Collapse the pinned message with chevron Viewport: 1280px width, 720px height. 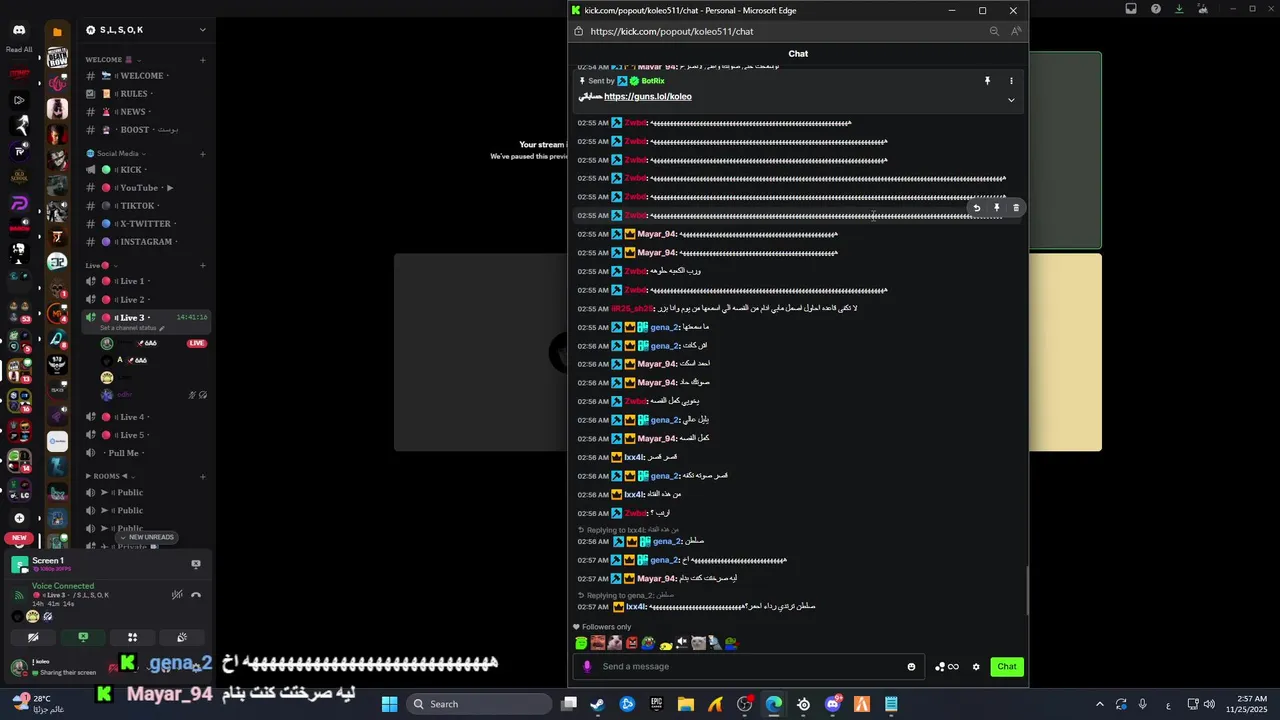pos(1011,100)
